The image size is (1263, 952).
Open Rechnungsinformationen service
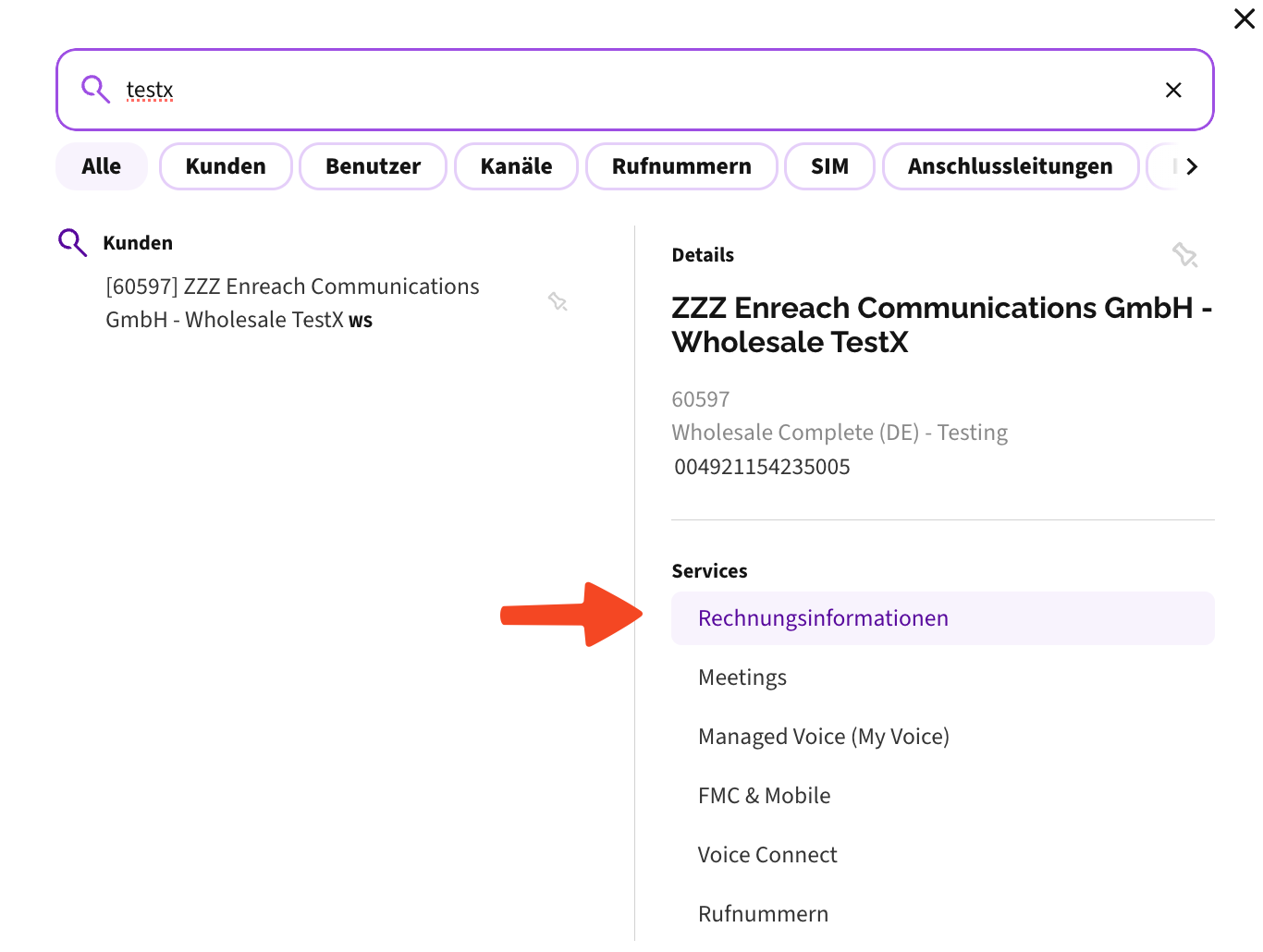(823, 617)
